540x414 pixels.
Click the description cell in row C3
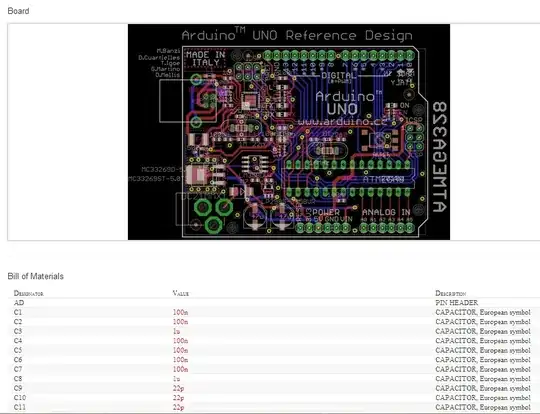point(483,331)
